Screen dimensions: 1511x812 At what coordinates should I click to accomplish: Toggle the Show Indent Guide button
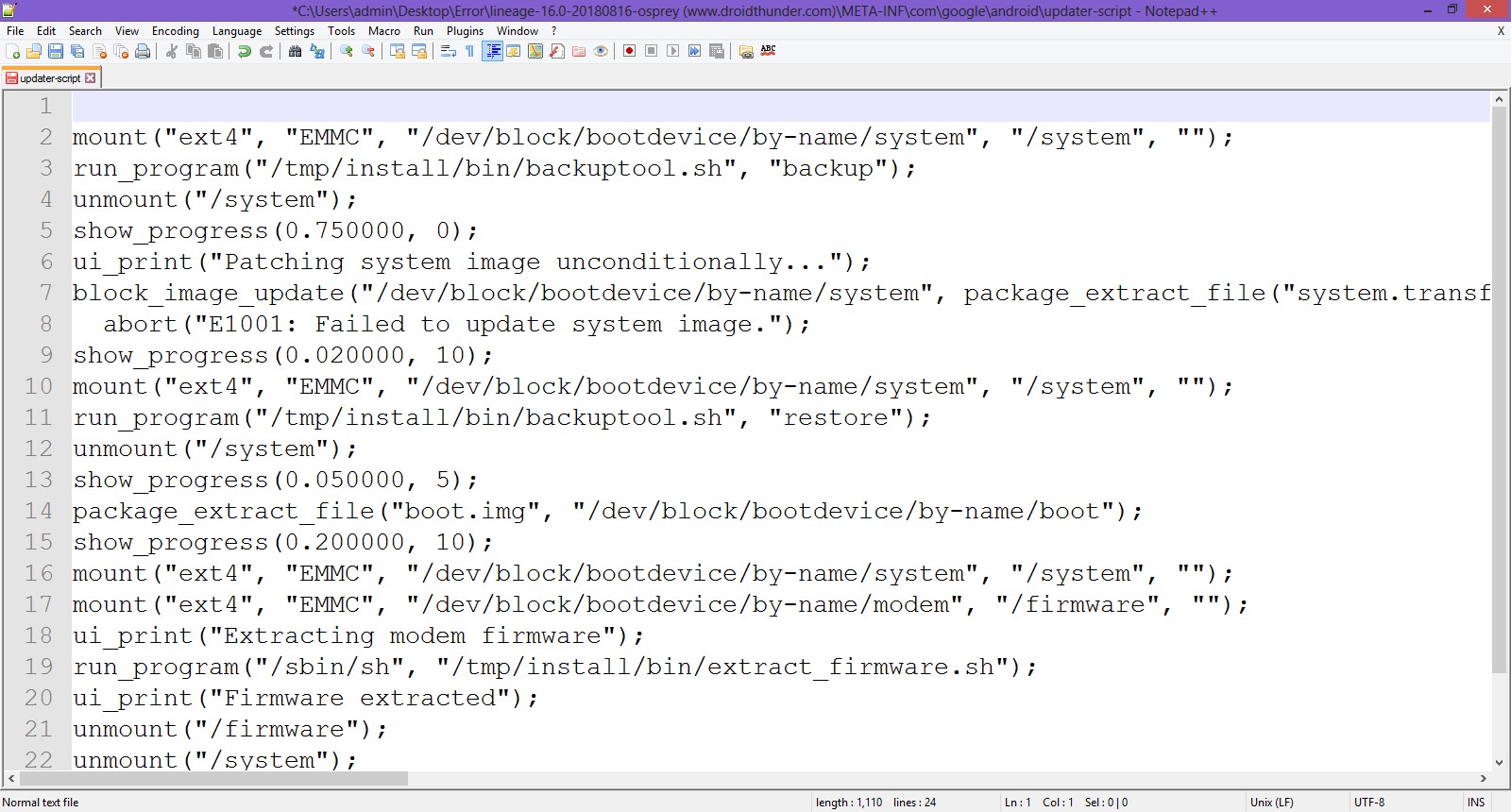[x=492, y=51]
